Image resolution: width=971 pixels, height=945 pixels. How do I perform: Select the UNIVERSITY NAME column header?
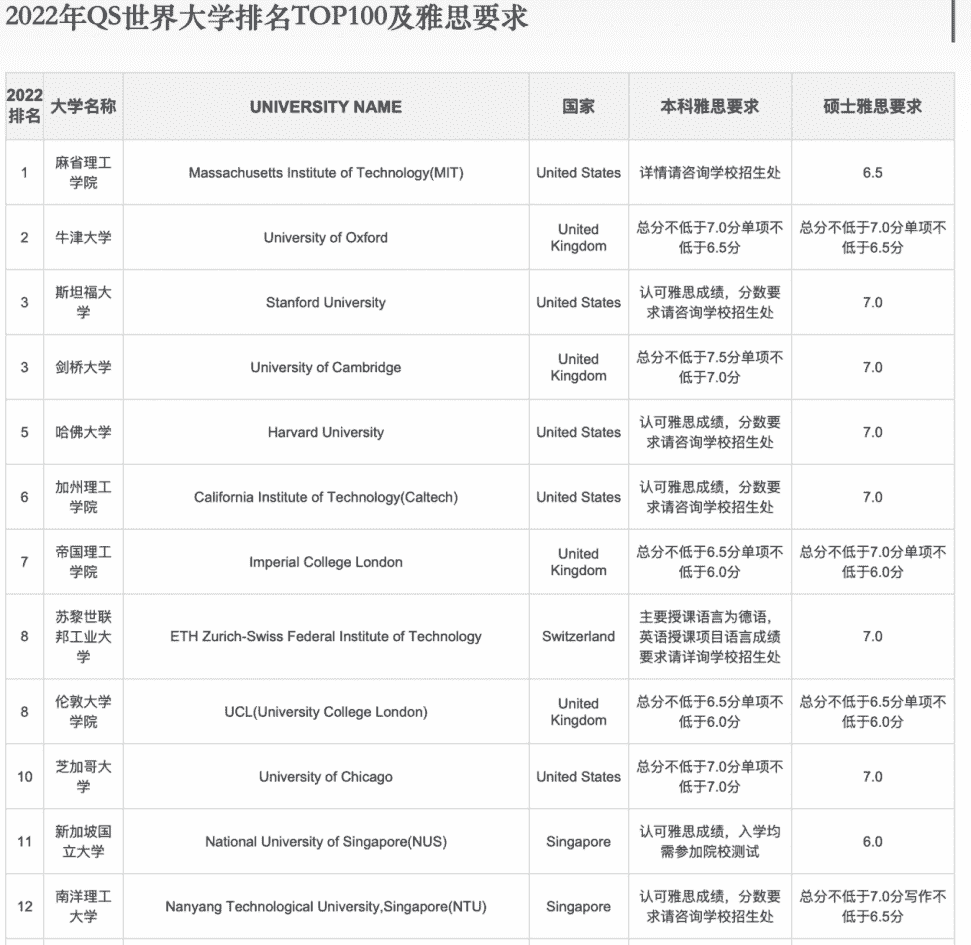[x=325, y=106]
